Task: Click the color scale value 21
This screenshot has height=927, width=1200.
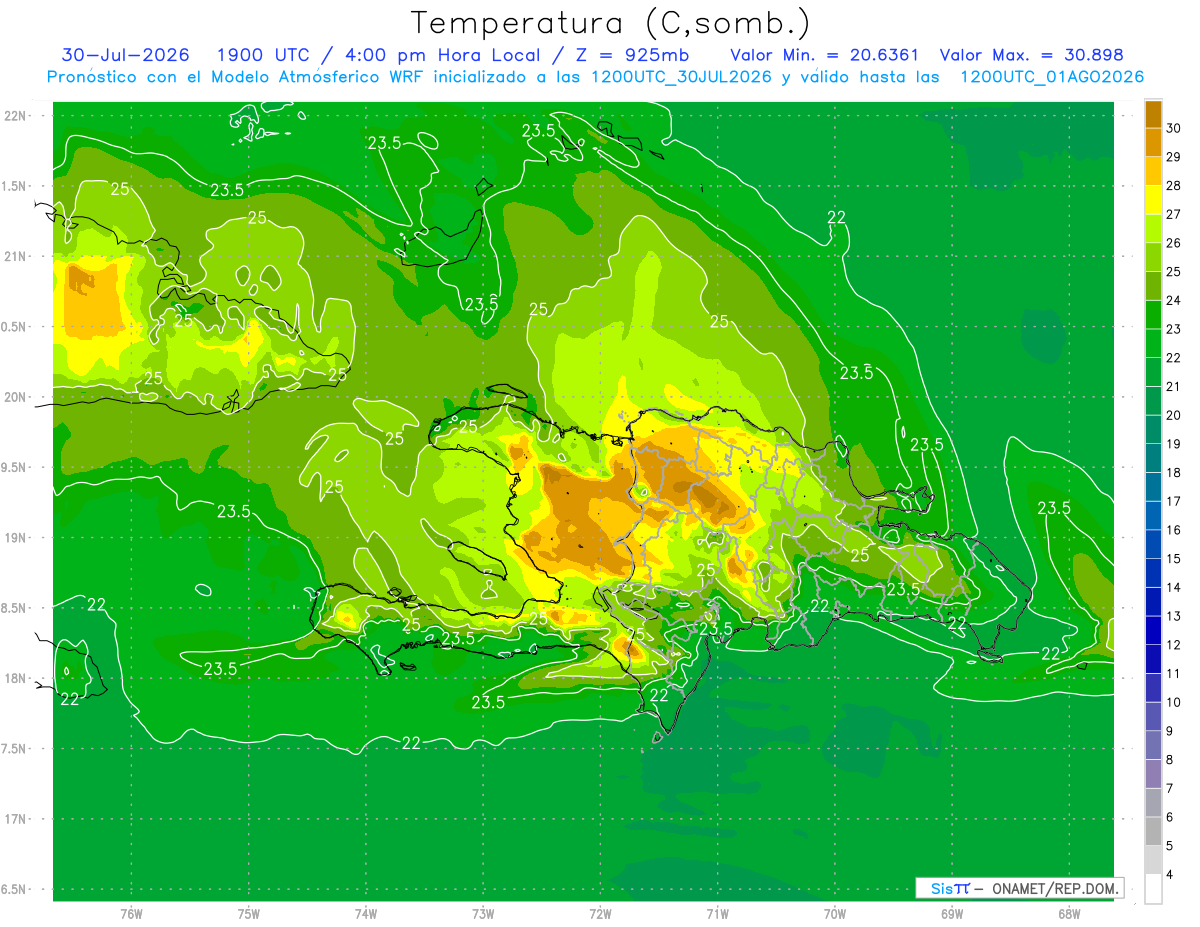Action: [1174, 387]
